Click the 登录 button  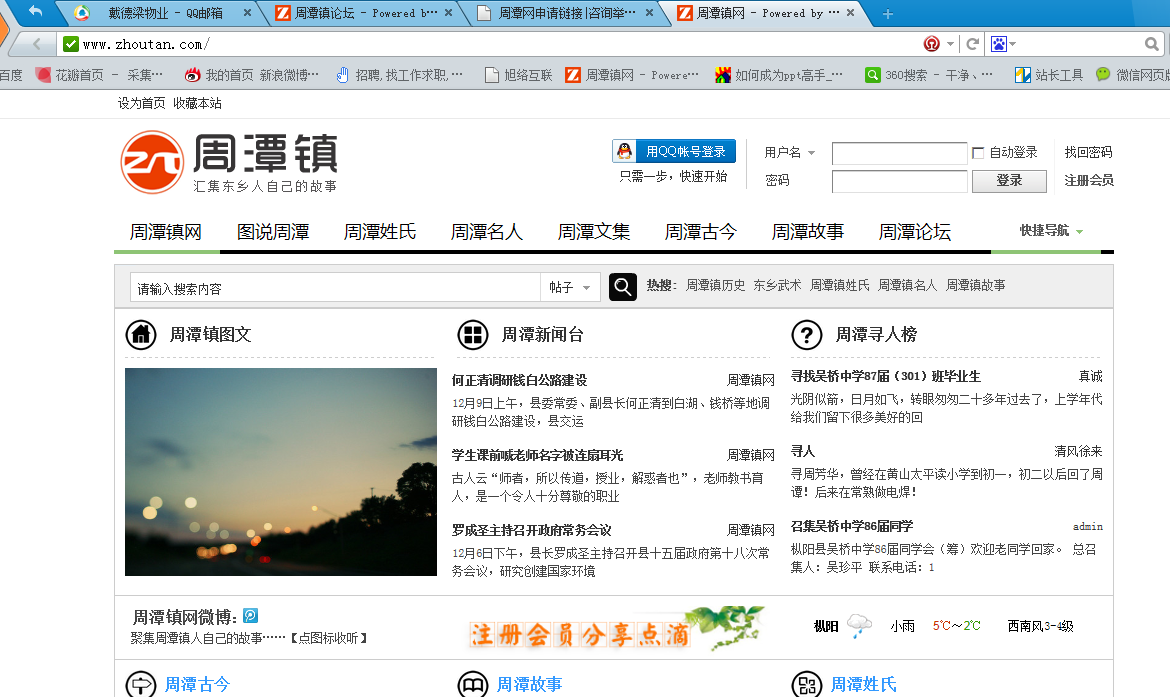(1009, 181)
